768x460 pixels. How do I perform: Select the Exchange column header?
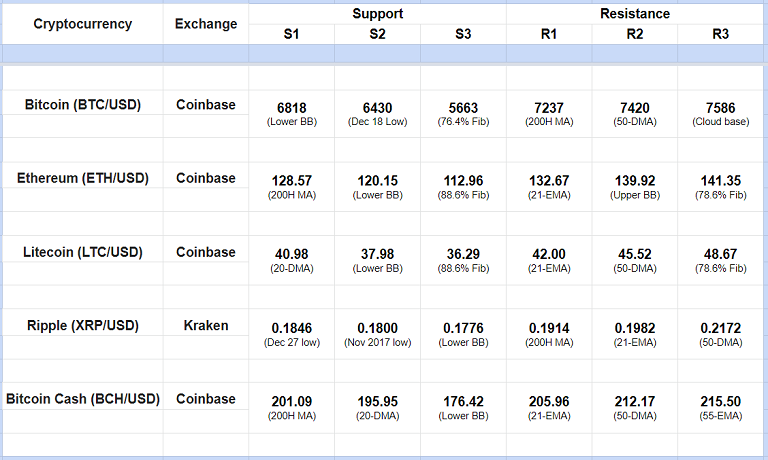[206, 24]
